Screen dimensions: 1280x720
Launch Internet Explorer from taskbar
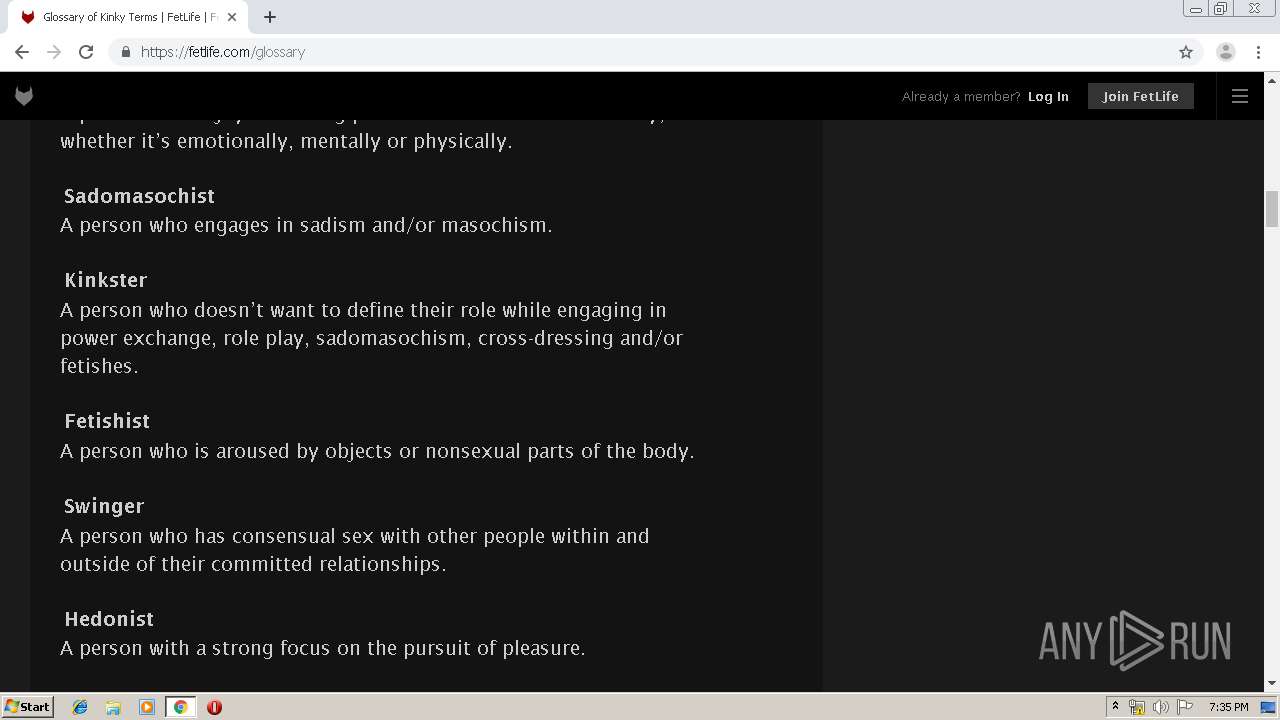pyautogui.click(x=80, y=707)
